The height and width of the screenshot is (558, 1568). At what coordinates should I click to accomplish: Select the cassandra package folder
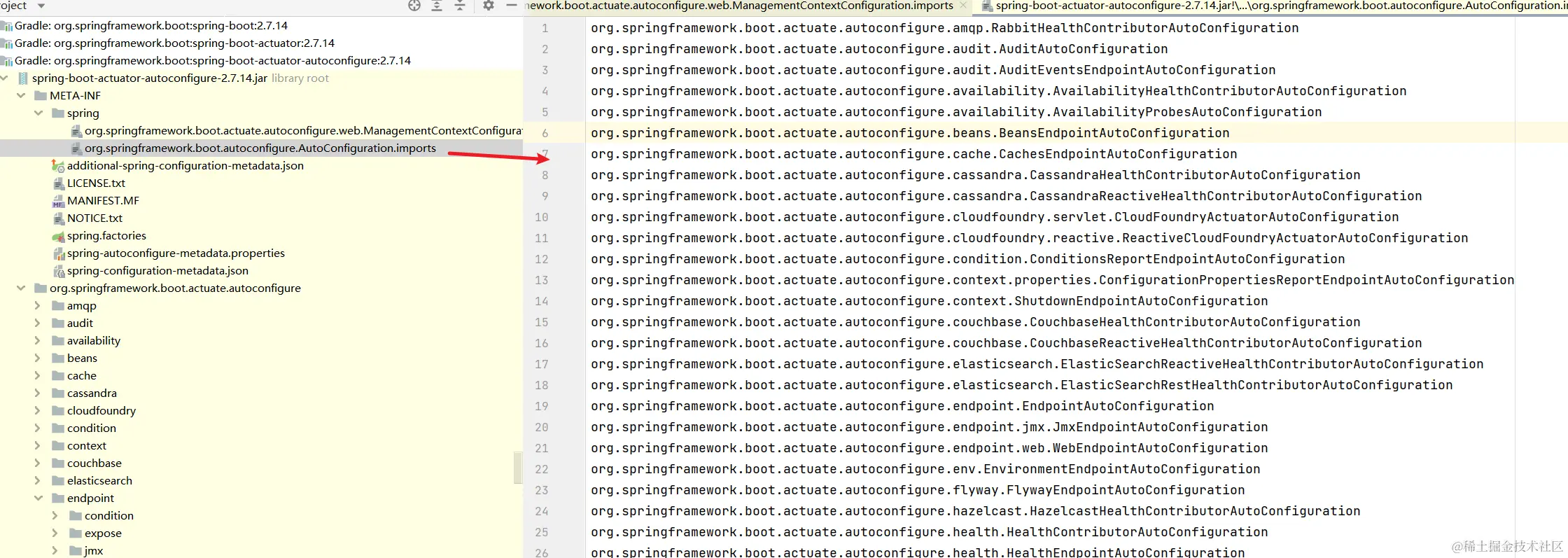point(92,393)
